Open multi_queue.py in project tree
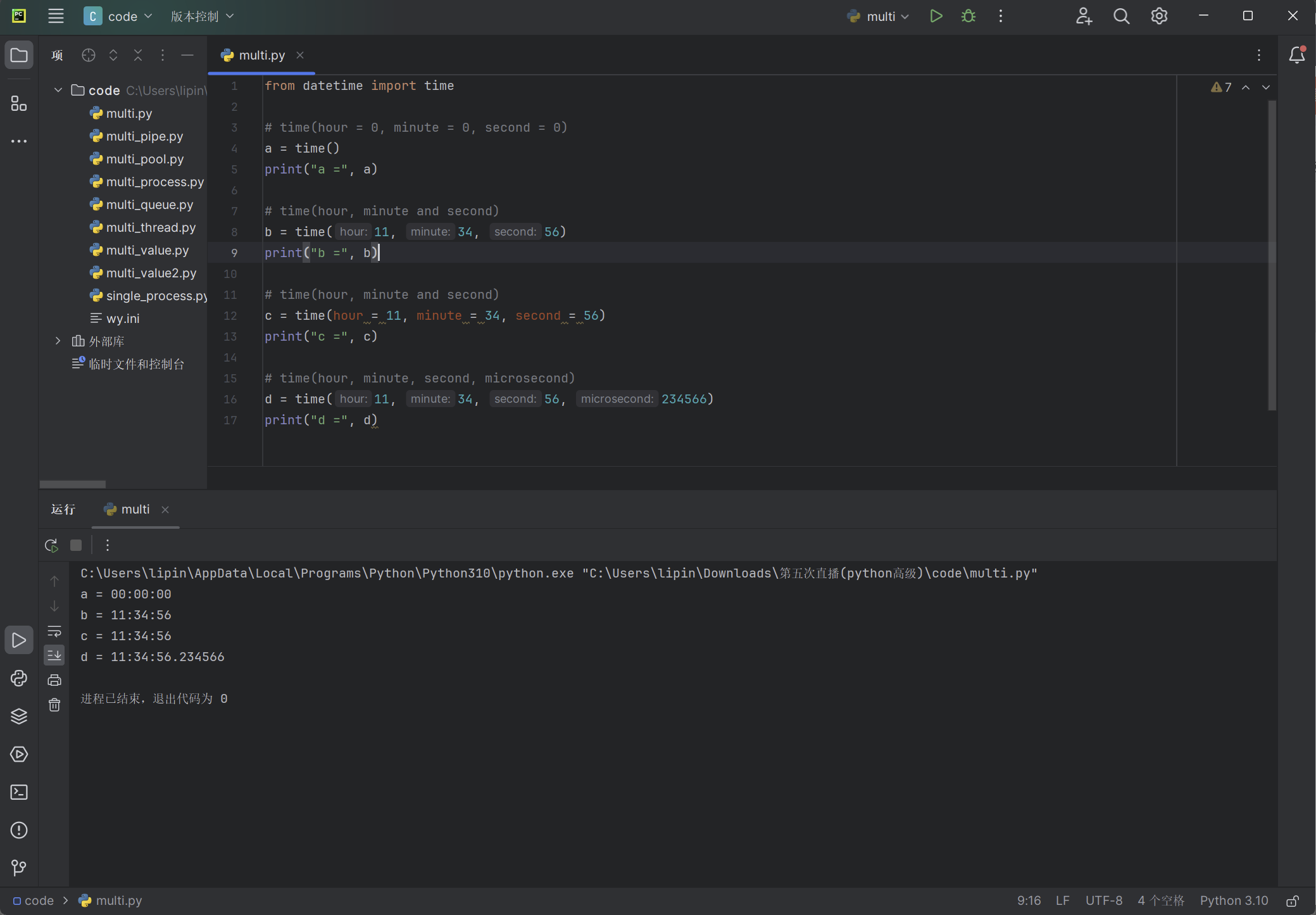This screenshot has width=1316, height=915. 150,205
